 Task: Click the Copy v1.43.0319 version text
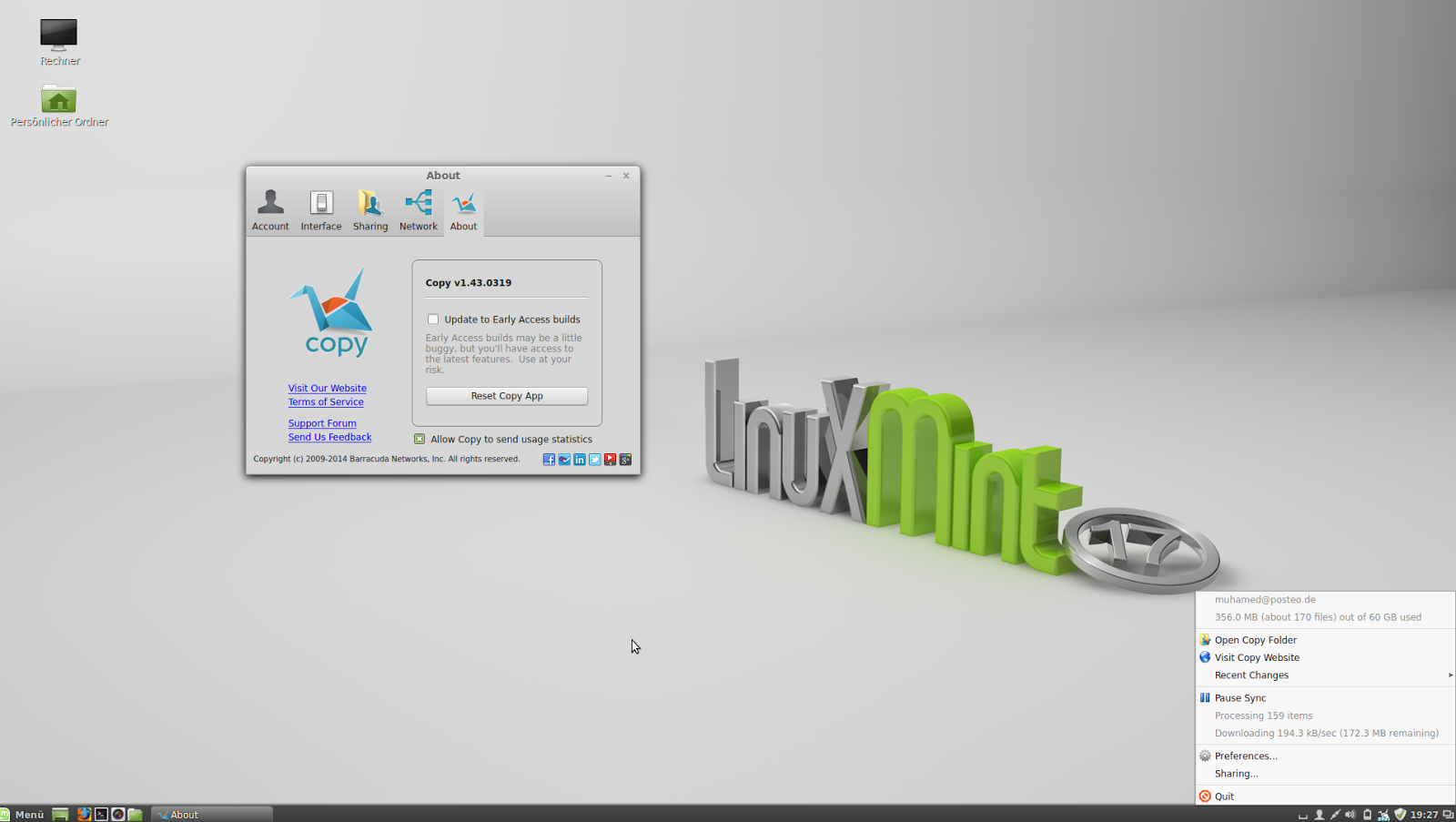point(468,283)
